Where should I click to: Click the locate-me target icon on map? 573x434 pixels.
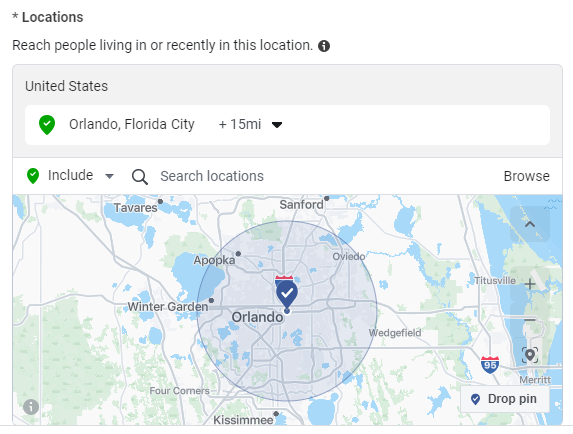point(530,355)
